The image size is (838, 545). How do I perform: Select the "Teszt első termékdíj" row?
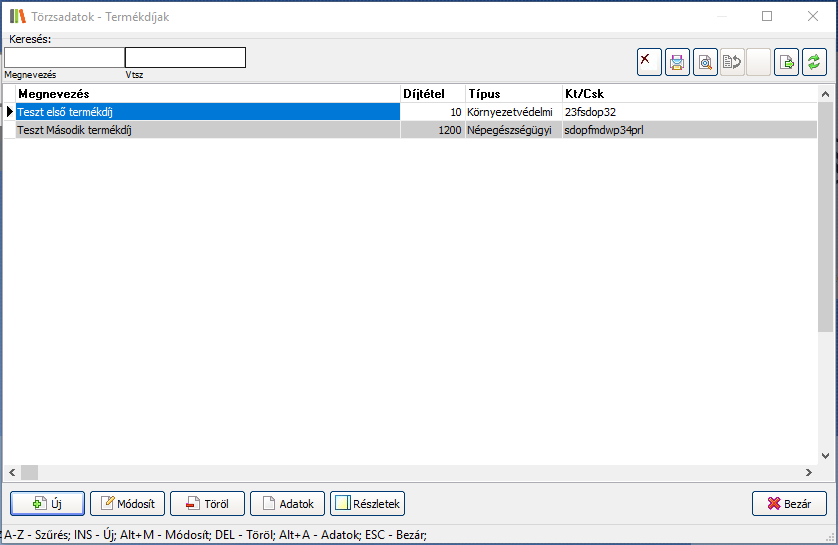pyautogui.click(x=200, y=112)
